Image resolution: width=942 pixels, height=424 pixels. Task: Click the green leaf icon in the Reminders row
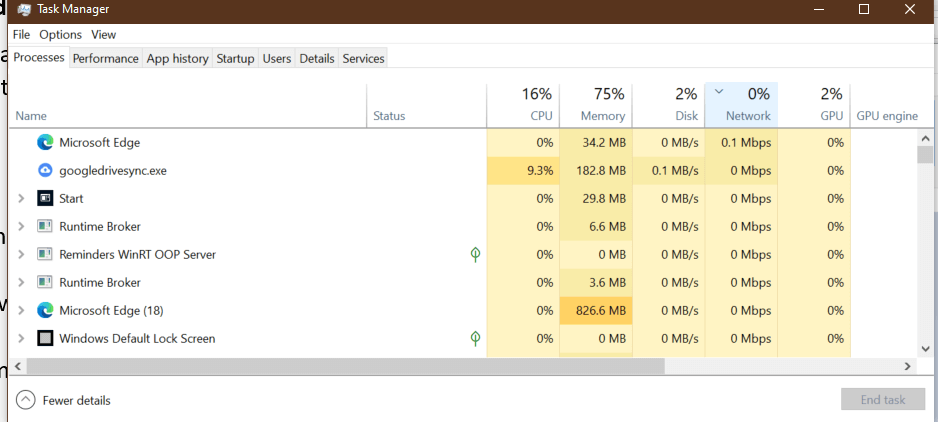pos(476,255)
